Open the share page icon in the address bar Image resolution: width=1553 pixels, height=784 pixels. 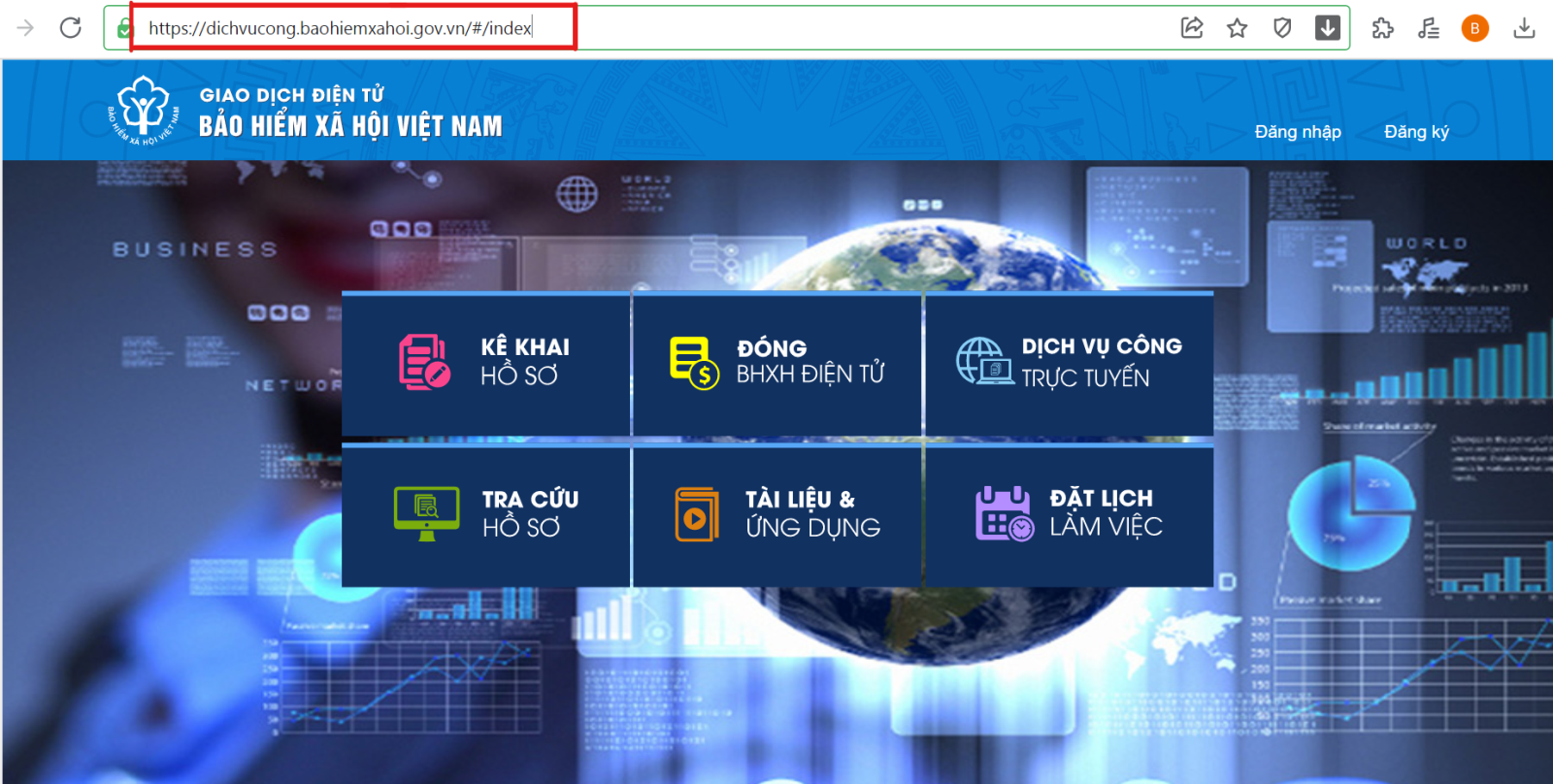coord(1192,28)
